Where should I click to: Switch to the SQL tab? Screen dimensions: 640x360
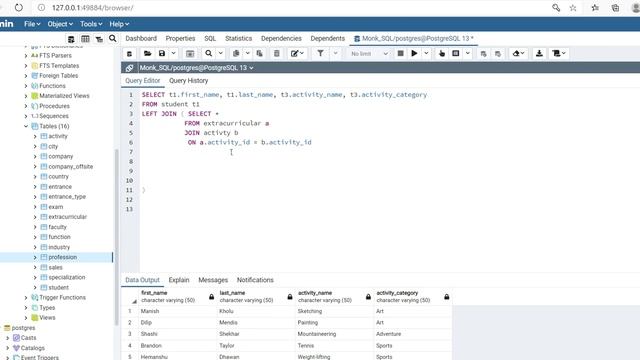tap(210, 38)
